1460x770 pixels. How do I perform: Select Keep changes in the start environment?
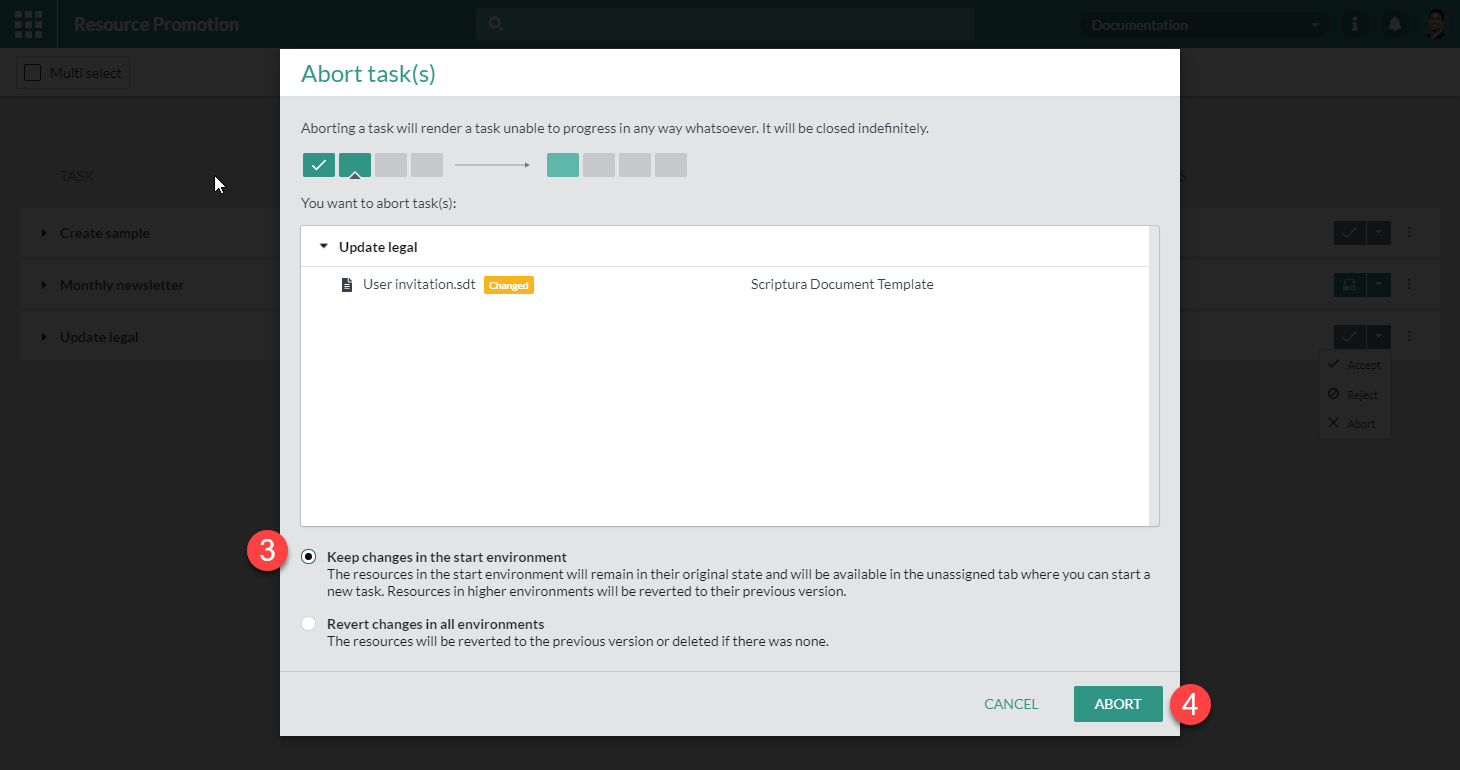pos(309,557)
